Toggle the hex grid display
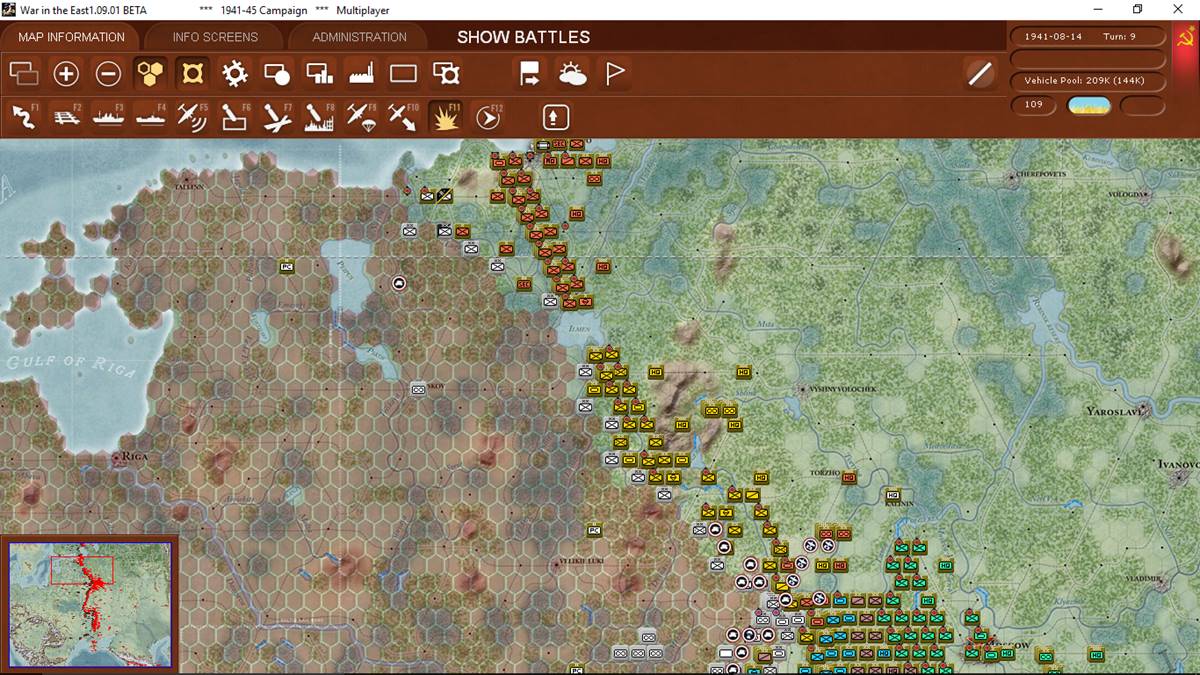 click(x=150, y=73)
